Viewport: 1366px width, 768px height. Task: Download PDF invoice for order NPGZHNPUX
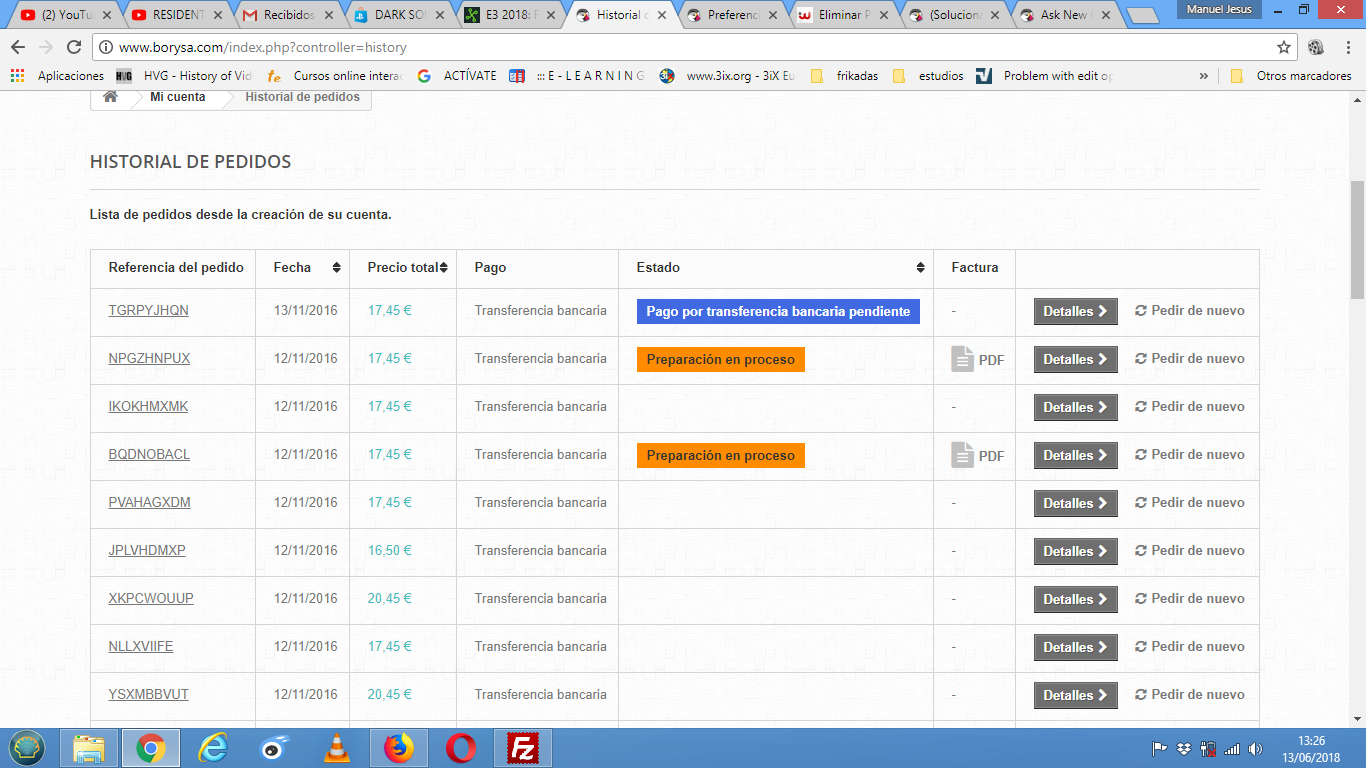978,359
